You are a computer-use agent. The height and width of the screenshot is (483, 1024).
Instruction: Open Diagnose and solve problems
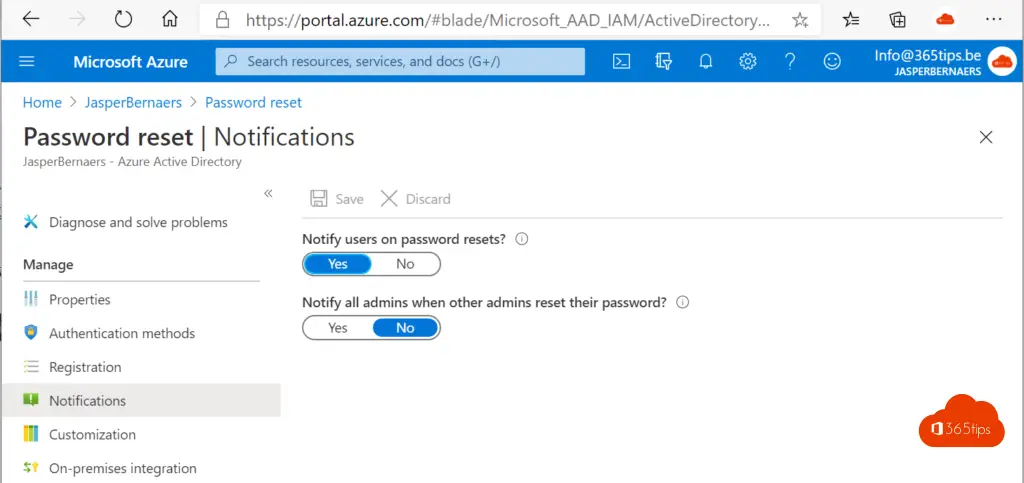140,223
